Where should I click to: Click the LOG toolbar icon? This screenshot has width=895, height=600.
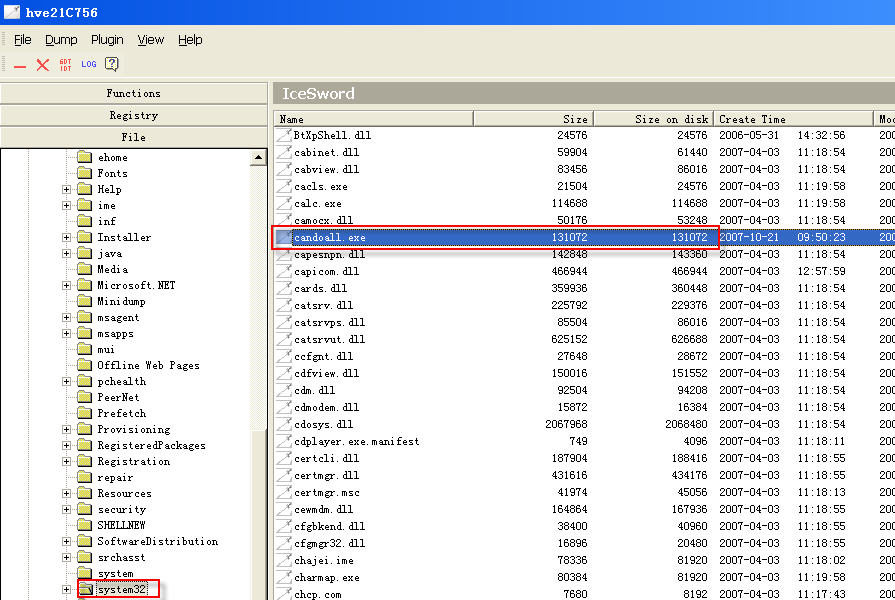pyautogui.click(x=89, y=65)
